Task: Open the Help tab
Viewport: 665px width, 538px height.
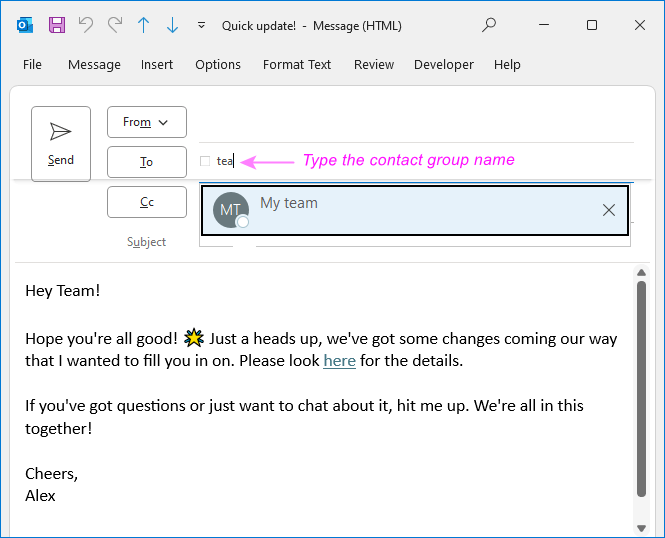Action: pos(507,64)
